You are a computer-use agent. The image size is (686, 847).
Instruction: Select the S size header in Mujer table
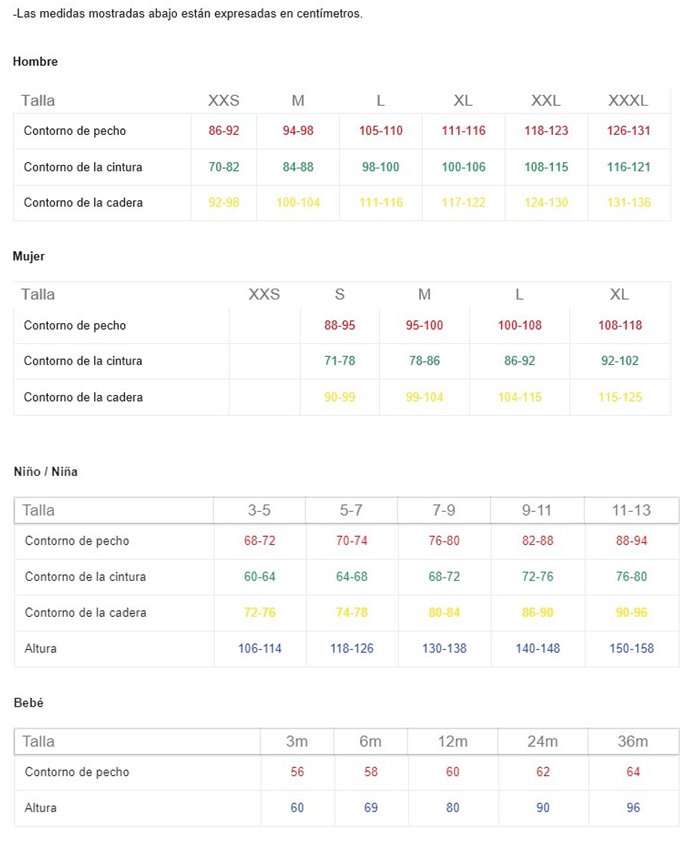340,294
